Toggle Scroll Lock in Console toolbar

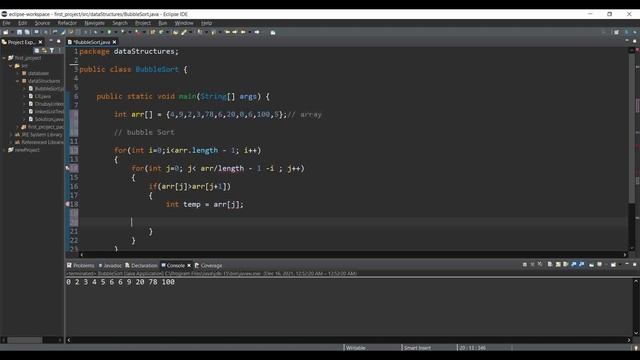click(x=558, y=264)
